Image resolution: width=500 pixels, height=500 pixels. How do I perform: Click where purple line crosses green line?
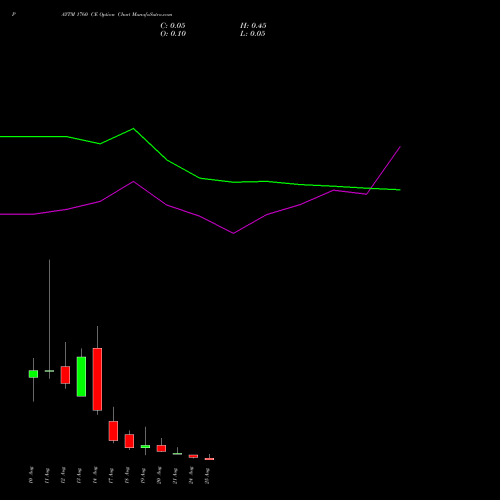pyautogui.click(x=370, y=188)
